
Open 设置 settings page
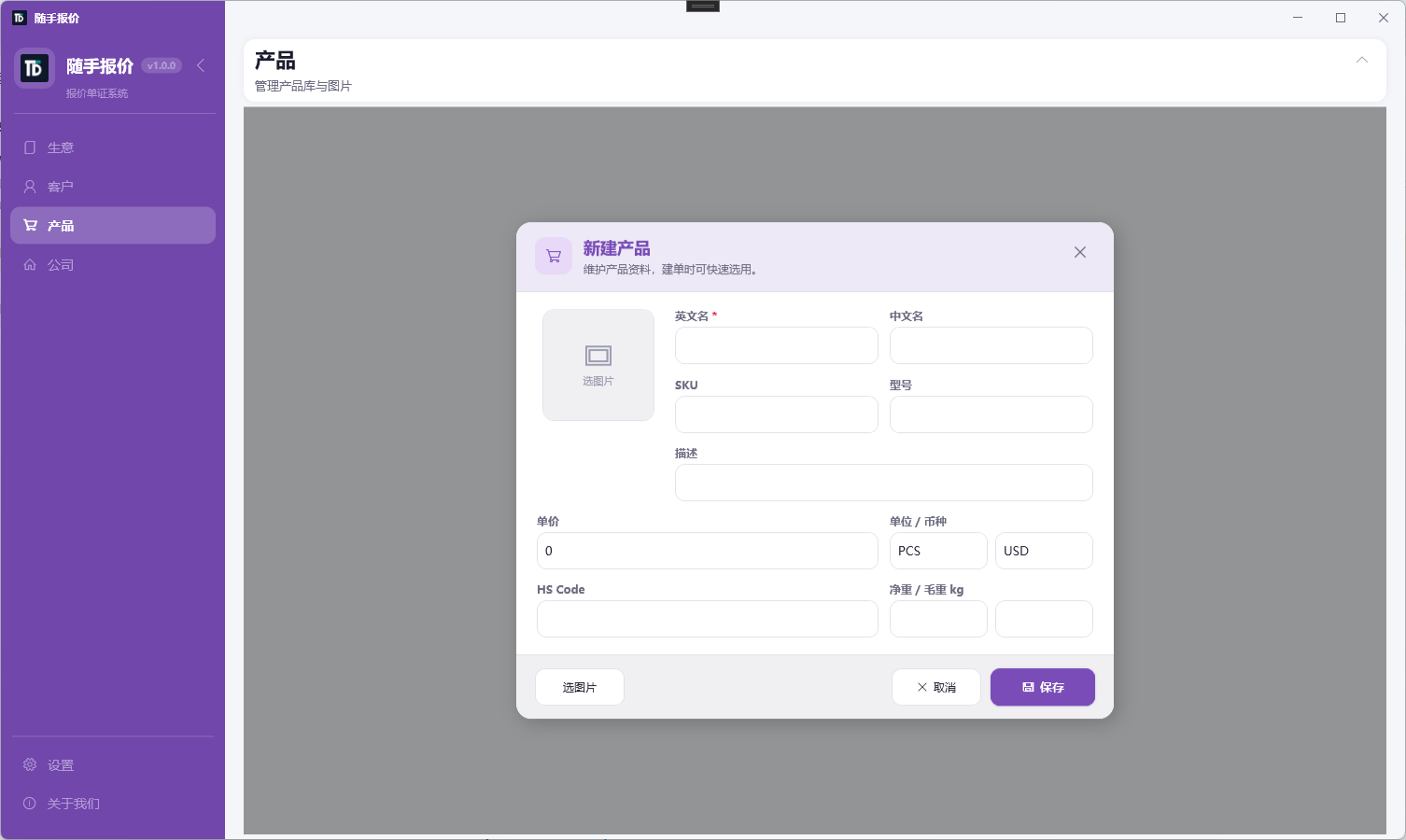(113, 765)
